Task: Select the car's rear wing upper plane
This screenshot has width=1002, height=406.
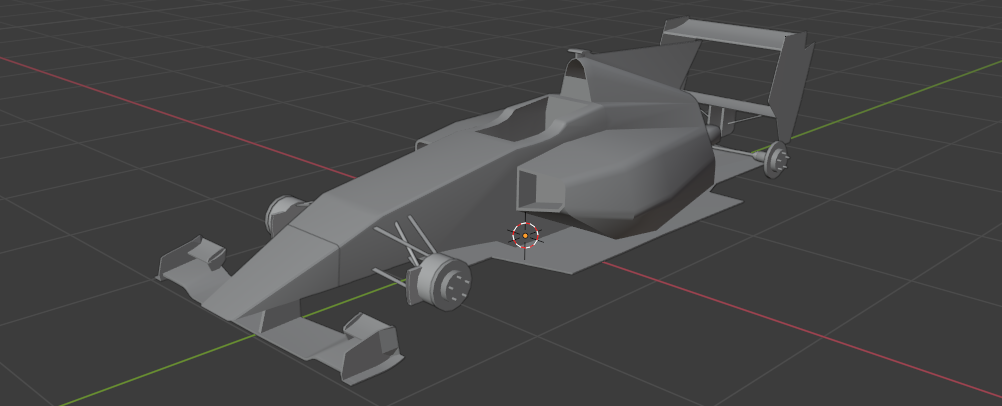Action: click(x=727, y=33)
